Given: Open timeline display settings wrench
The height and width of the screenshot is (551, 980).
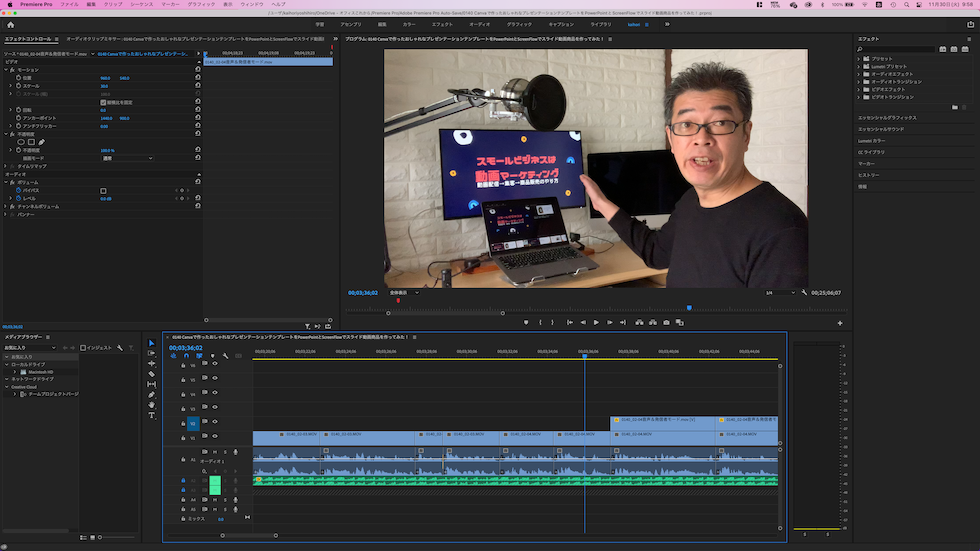Looking at the screenshot, I should [226, 356].
